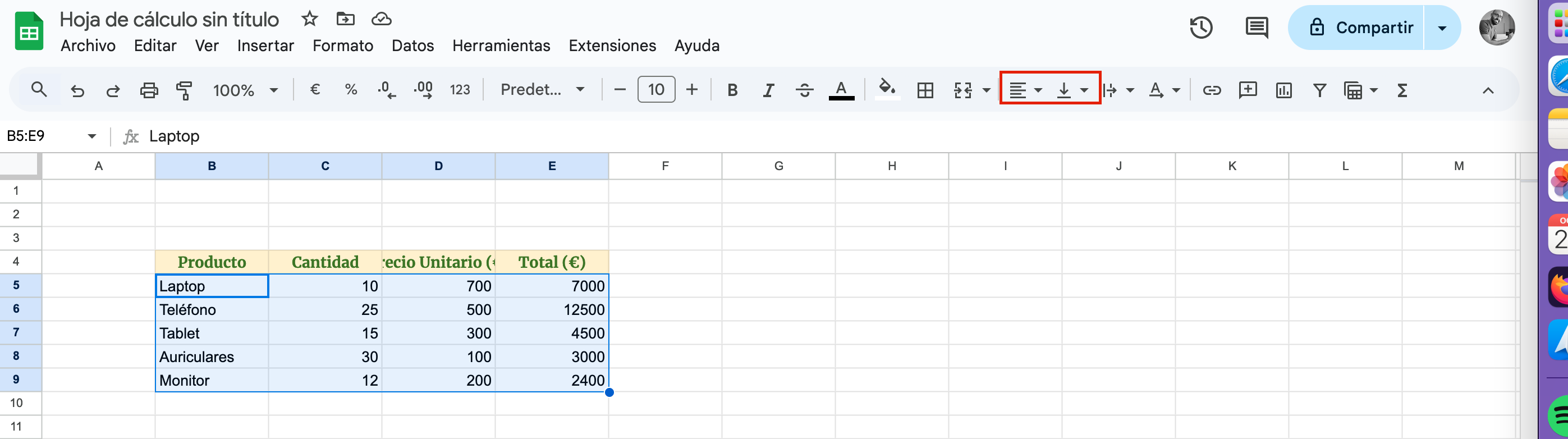The image size is (1568, 439).
Task: Open the font family Predet... dropdown
Action: (x=542, y=90)
